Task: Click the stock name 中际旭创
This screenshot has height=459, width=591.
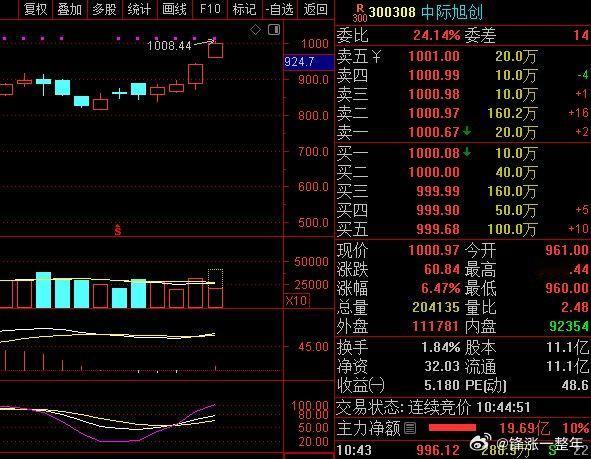Action: [x=452, y=12]
